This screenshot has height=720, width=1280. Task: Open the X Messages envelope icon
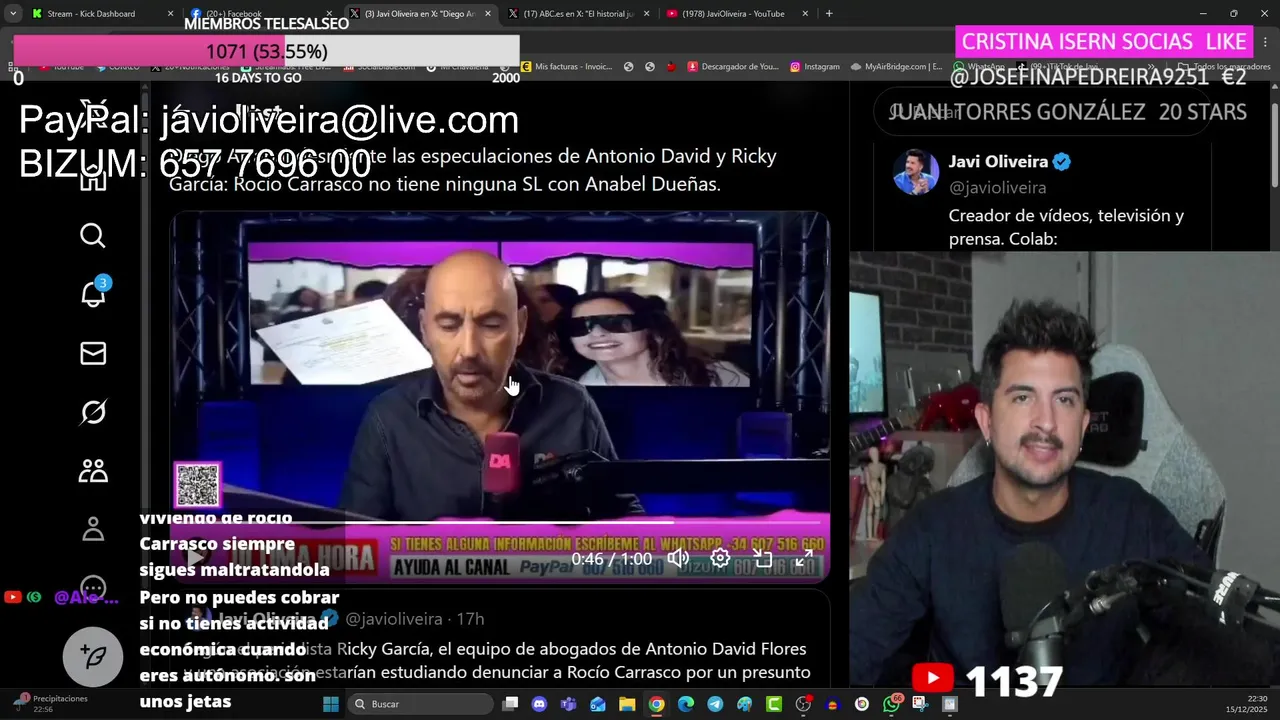pos(93,353)
